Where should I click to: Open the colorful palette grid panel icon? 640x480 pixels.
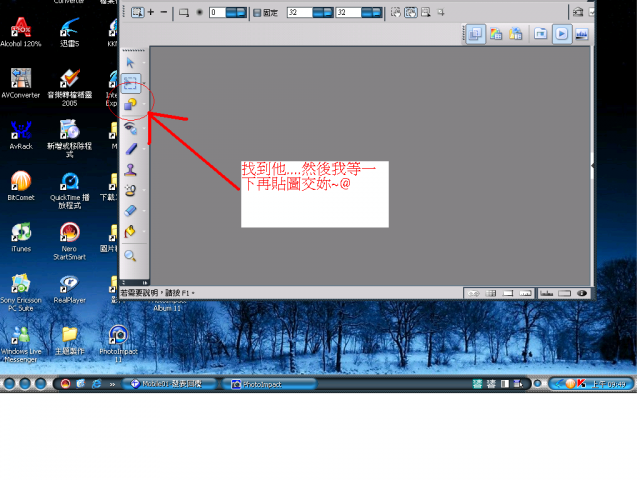[496, 34]
